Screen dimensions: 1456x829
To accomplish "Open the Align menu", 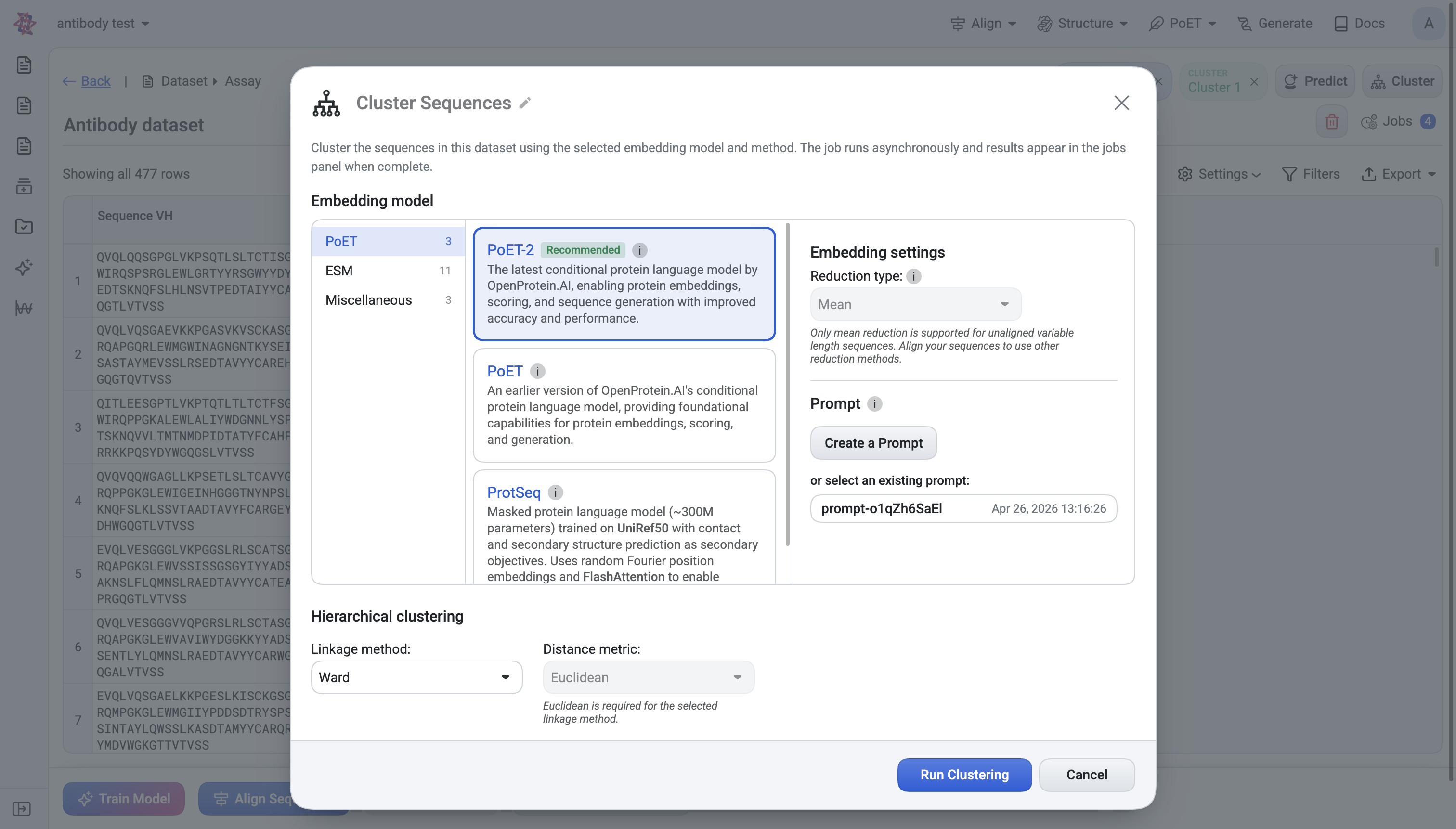I will point(983,23).
